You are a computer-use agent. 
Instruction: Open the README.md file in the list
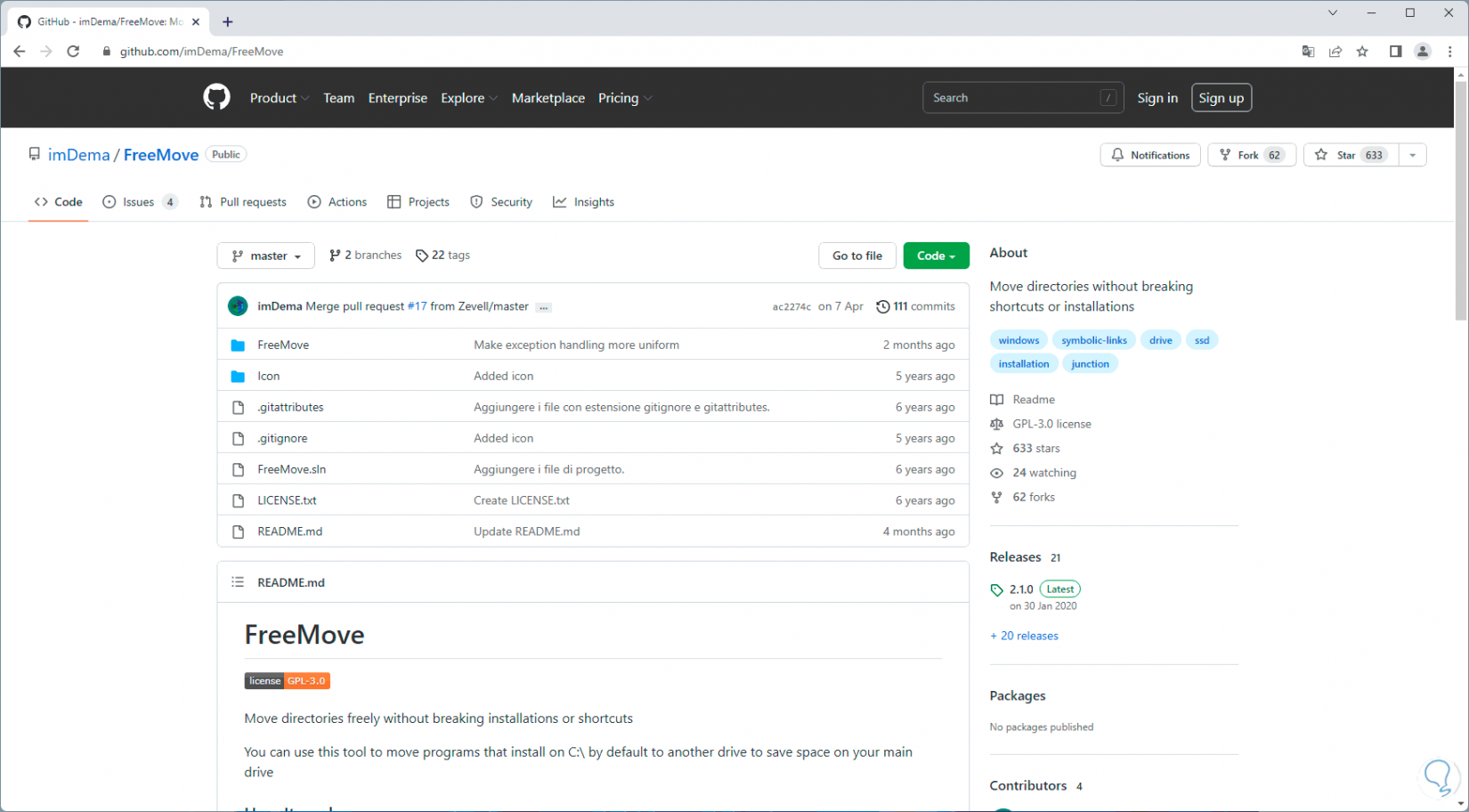(290, 532)
